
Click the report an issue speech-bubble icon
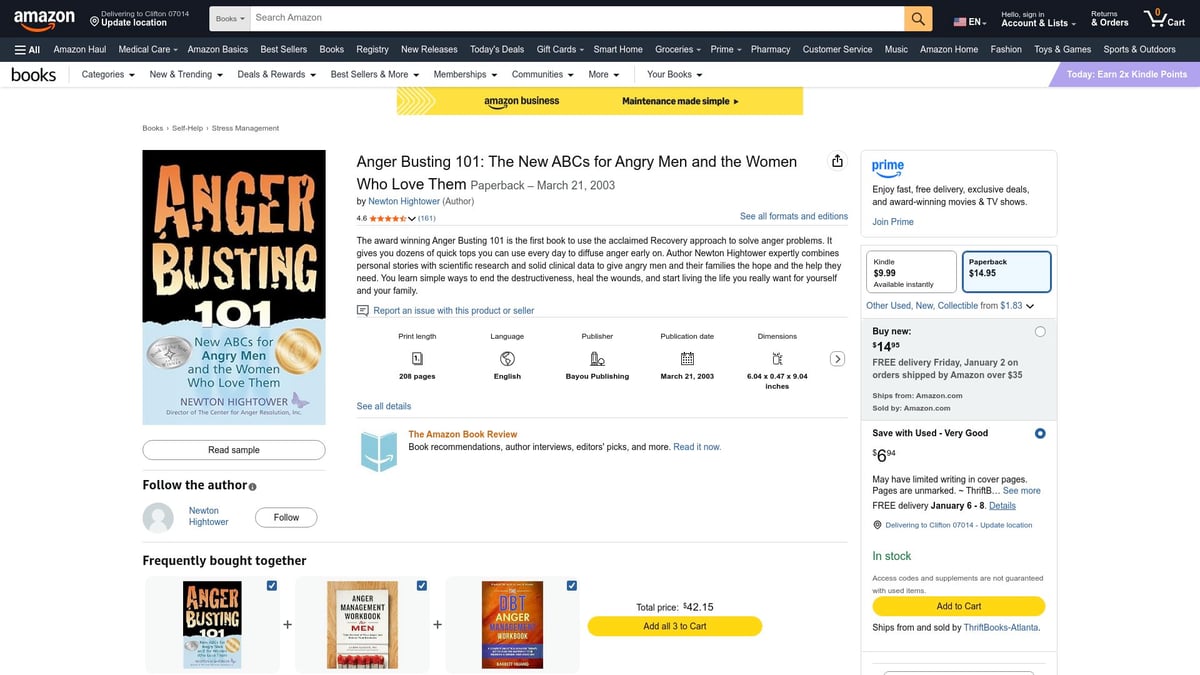pyautogui.click(x=362, y=311)
